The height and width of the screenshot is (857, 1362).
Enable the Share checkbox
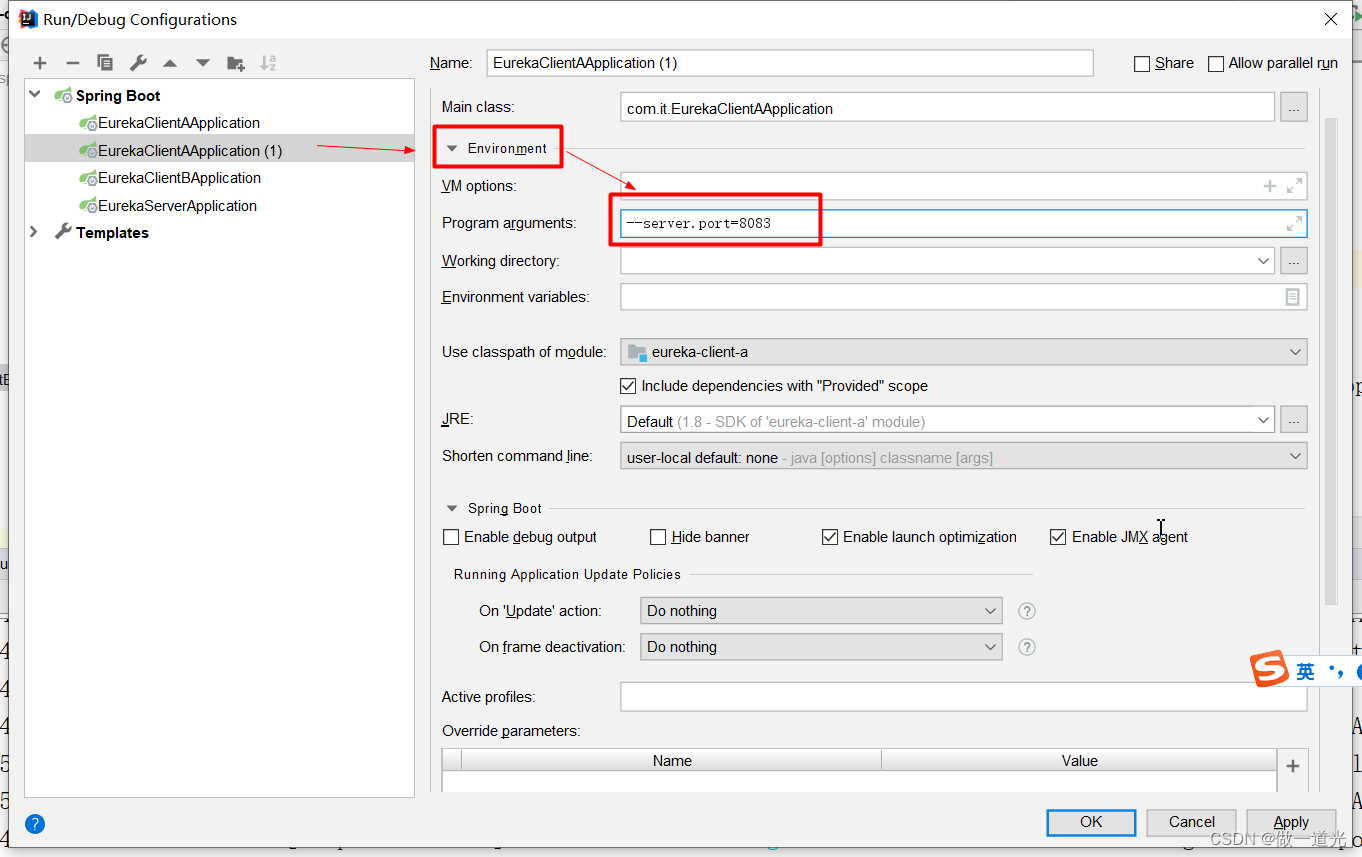tap(1142, 64)
